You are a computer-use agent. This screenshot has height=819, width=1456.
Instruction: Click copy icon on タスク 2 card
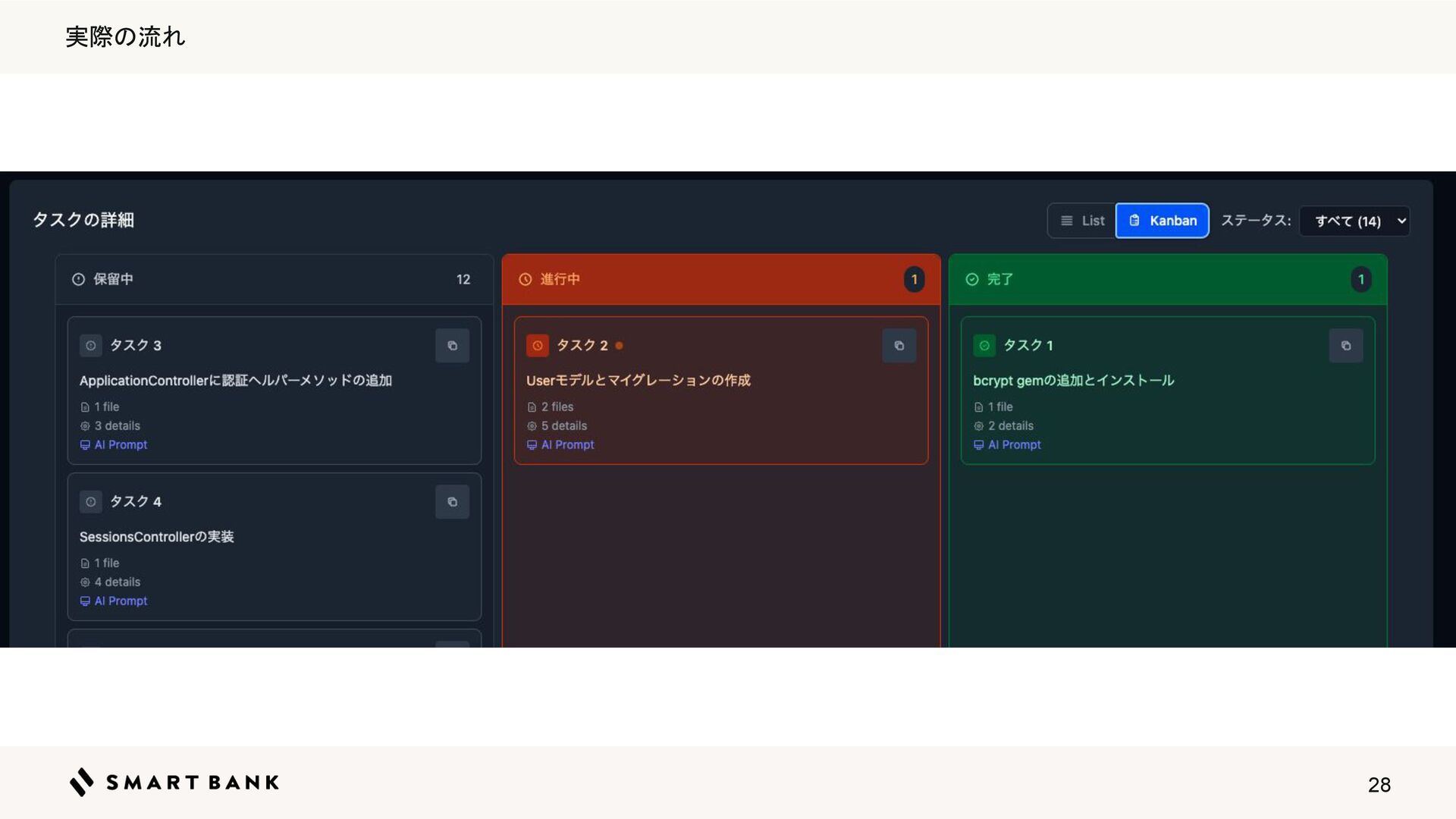(899, 346)
